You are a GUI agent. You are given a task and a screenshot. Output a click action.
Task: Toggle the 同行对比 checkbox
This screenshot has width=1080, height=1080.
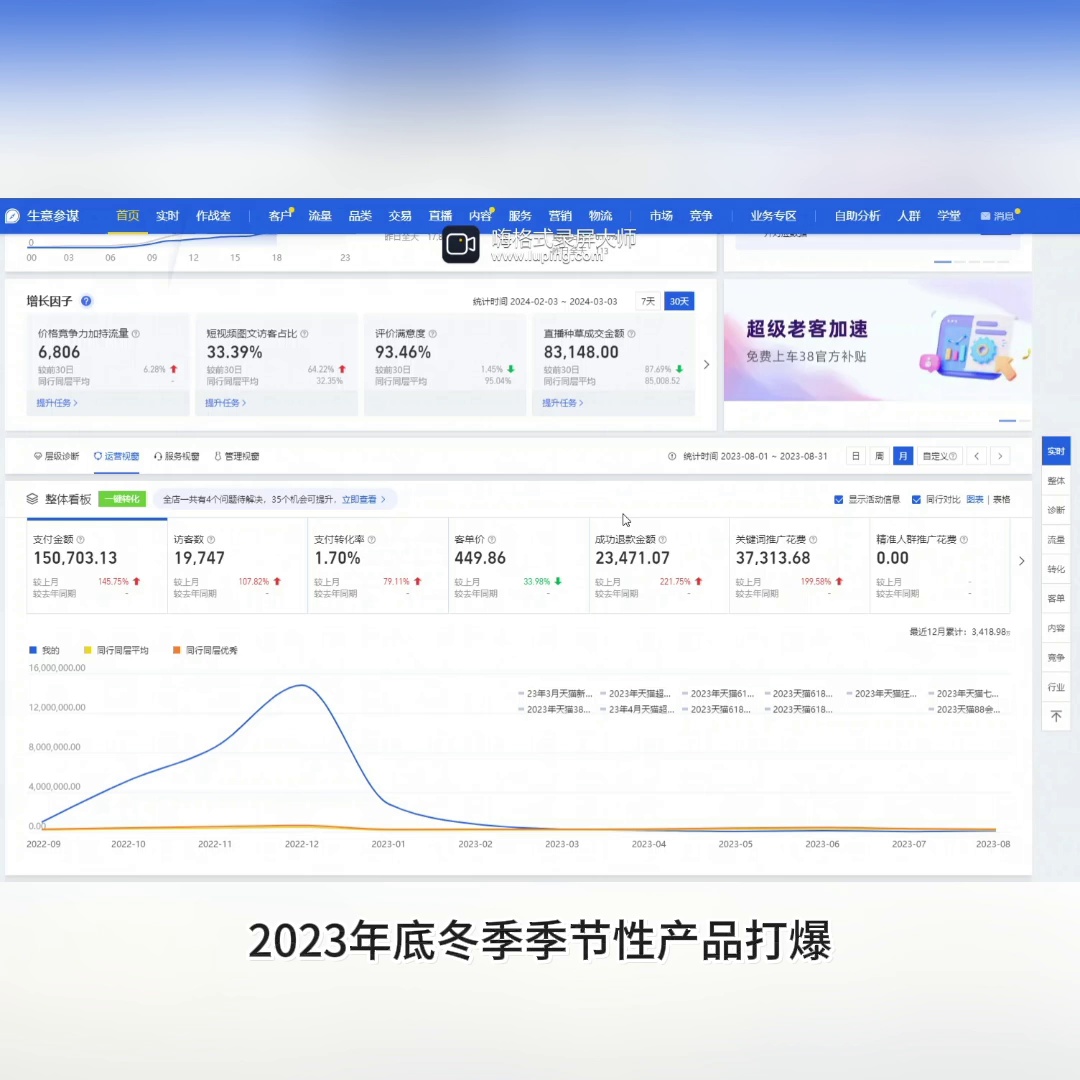click(915, 499)
